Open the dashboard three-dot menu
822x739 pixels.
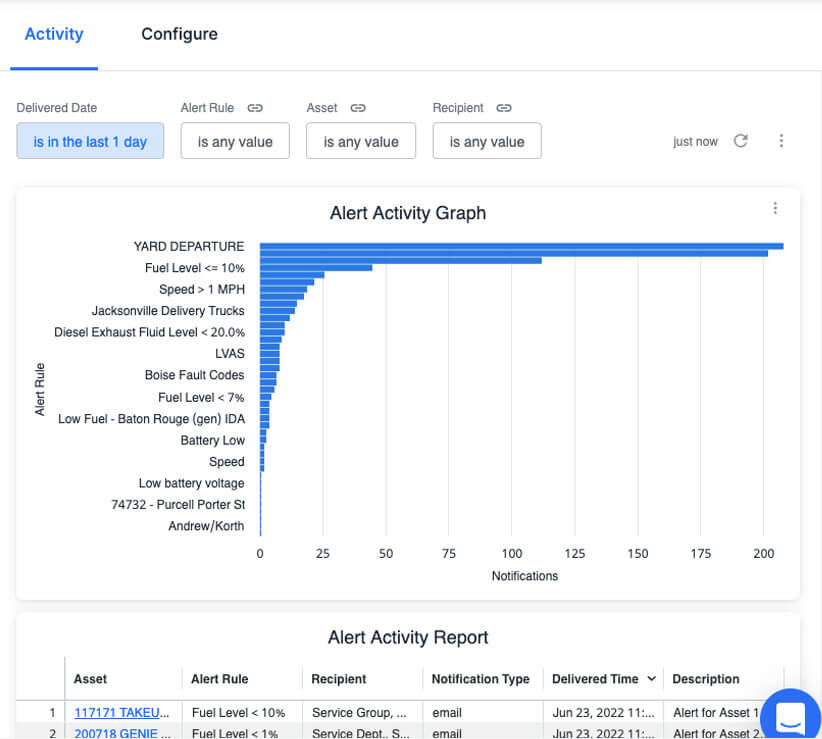(x=781, y=140)
